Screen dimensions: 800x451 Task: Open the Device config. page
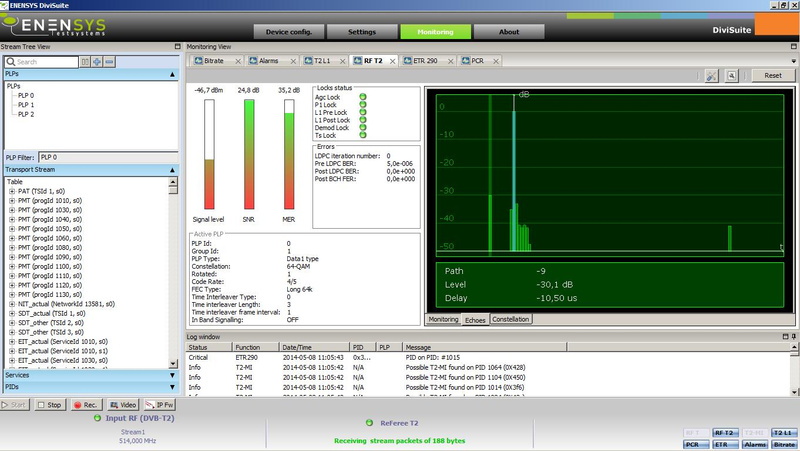pyautogui.click(x=287, y=31)
